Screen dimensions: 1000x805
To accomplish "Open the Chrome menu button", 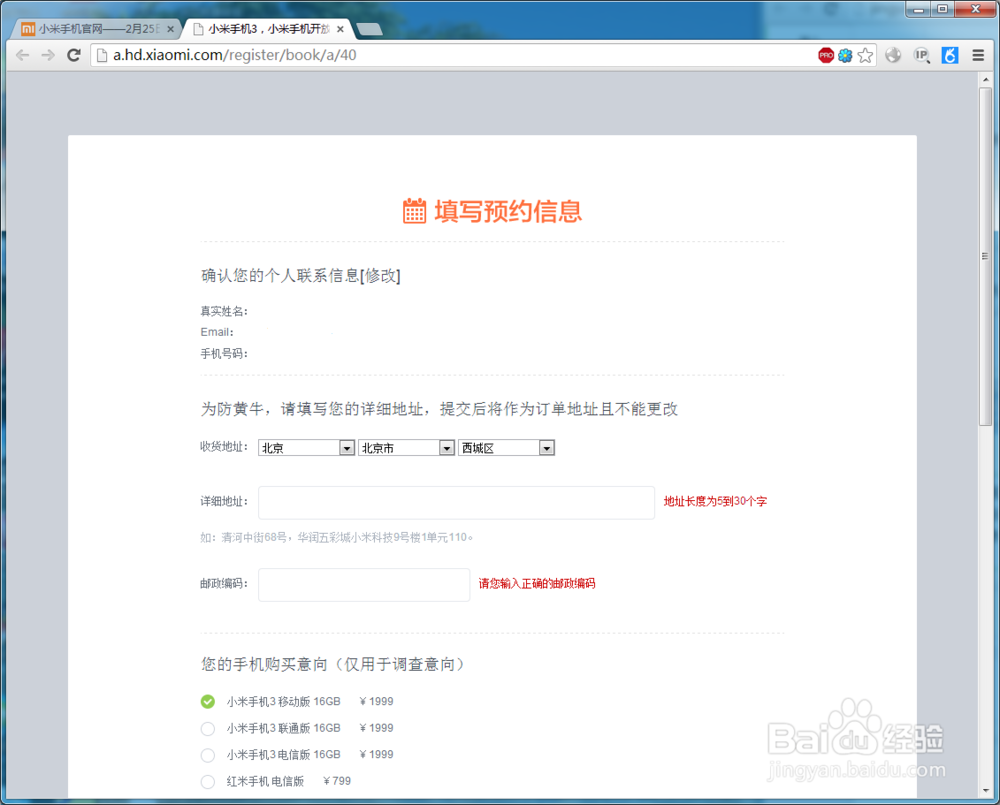I will (978, 55).
